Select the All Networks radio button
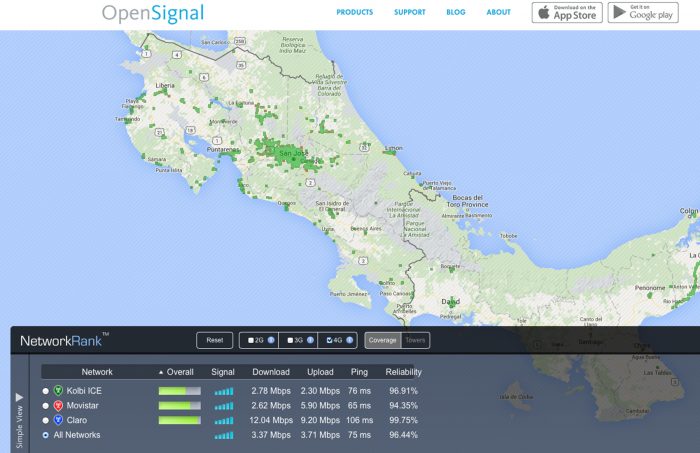 (x=46, y=435)
